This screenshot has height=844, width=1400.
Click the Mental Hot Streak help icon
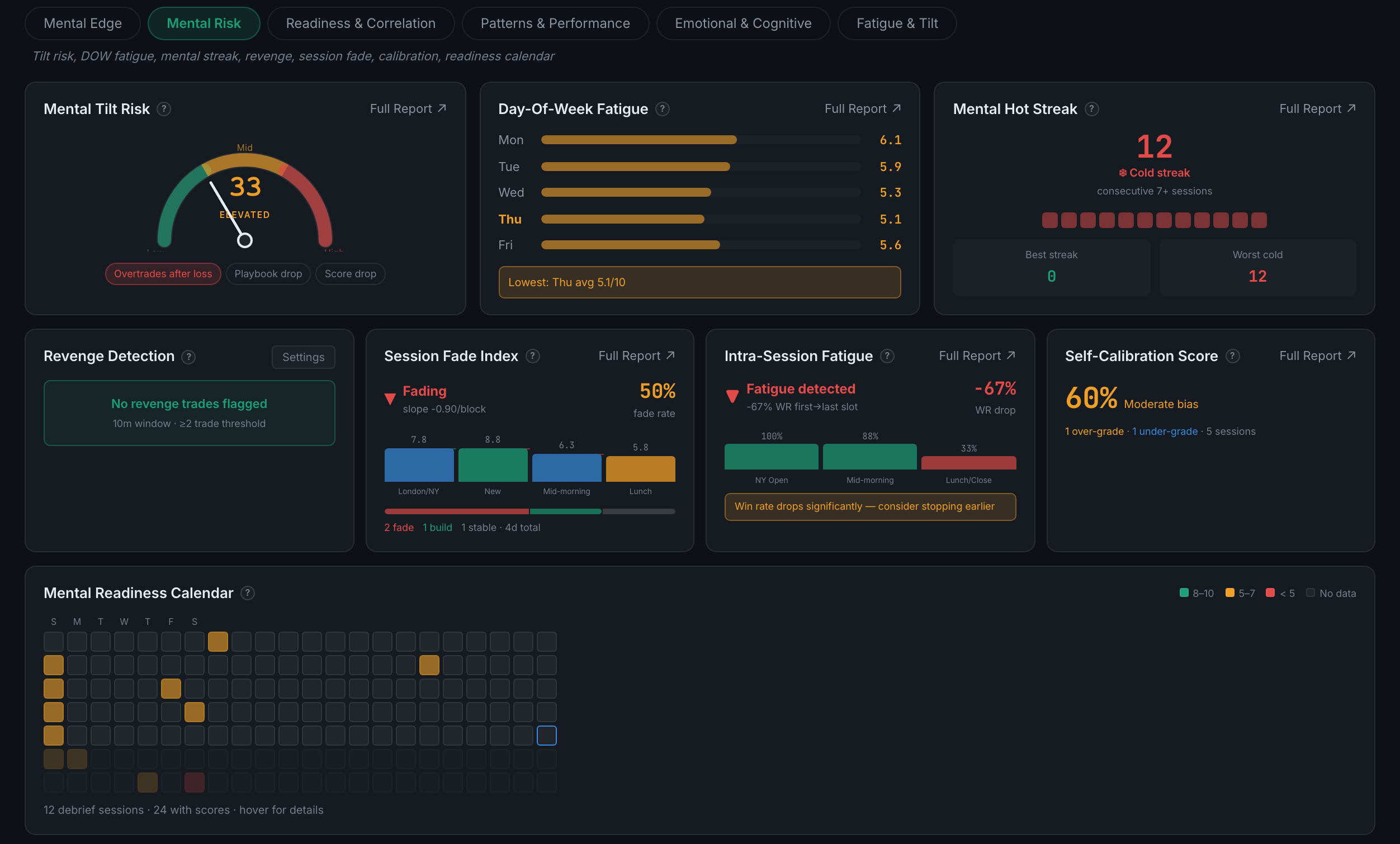[1091, 108]
